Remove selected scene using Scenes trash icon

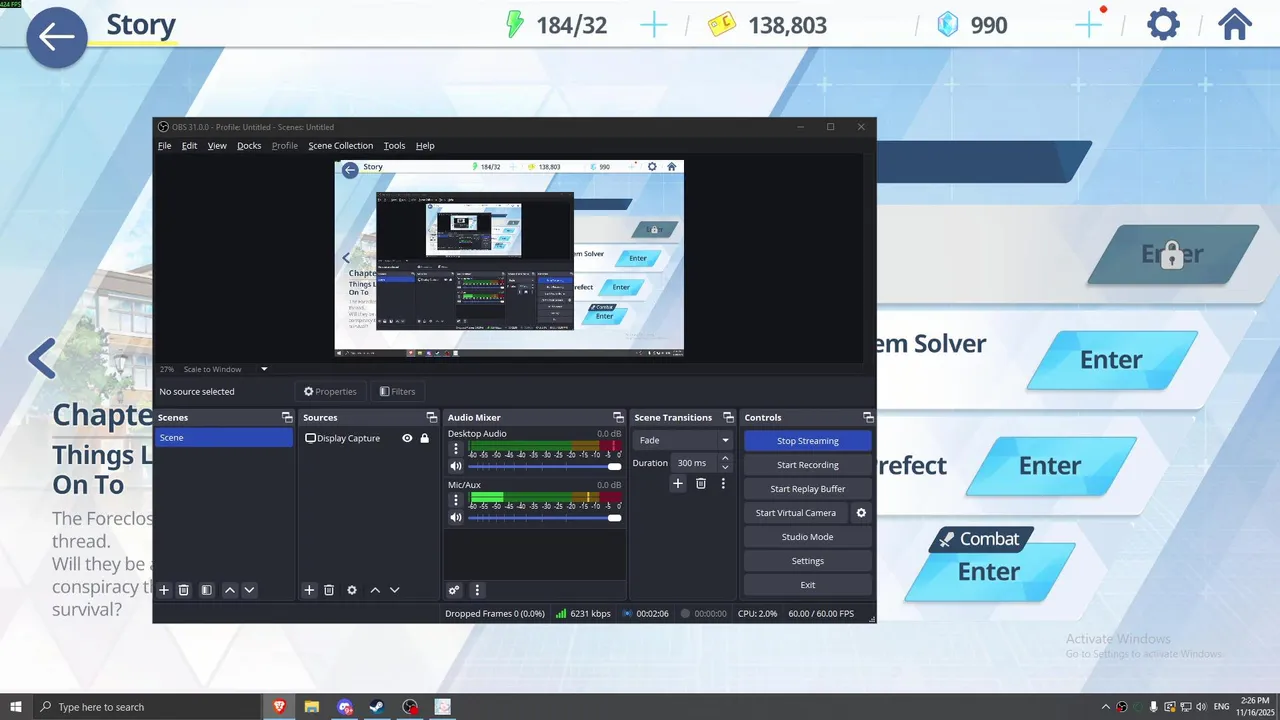click(184, 590)
